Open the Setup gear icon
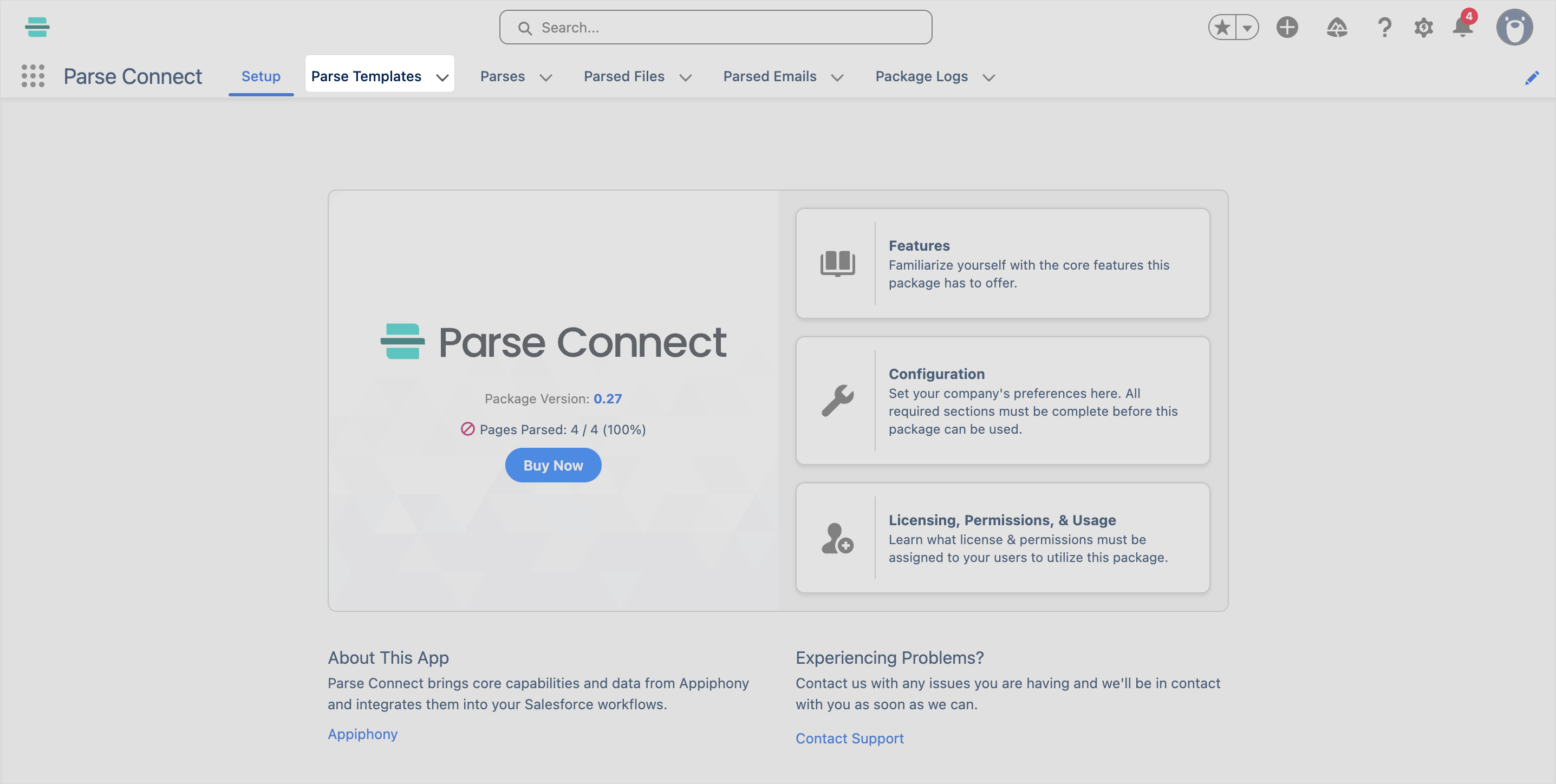The width and height of the screenshot is (1556, 784). [x=1423, y=27]
